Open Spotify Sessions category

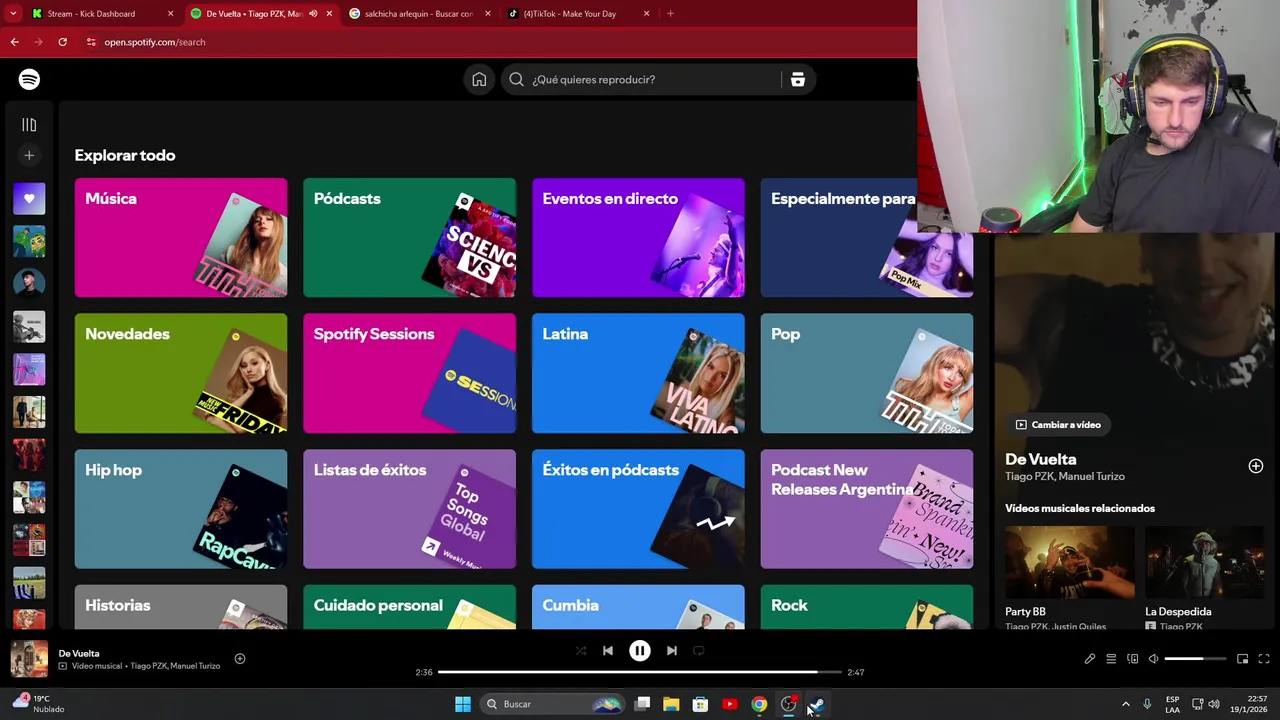click(x=410, y=373)
